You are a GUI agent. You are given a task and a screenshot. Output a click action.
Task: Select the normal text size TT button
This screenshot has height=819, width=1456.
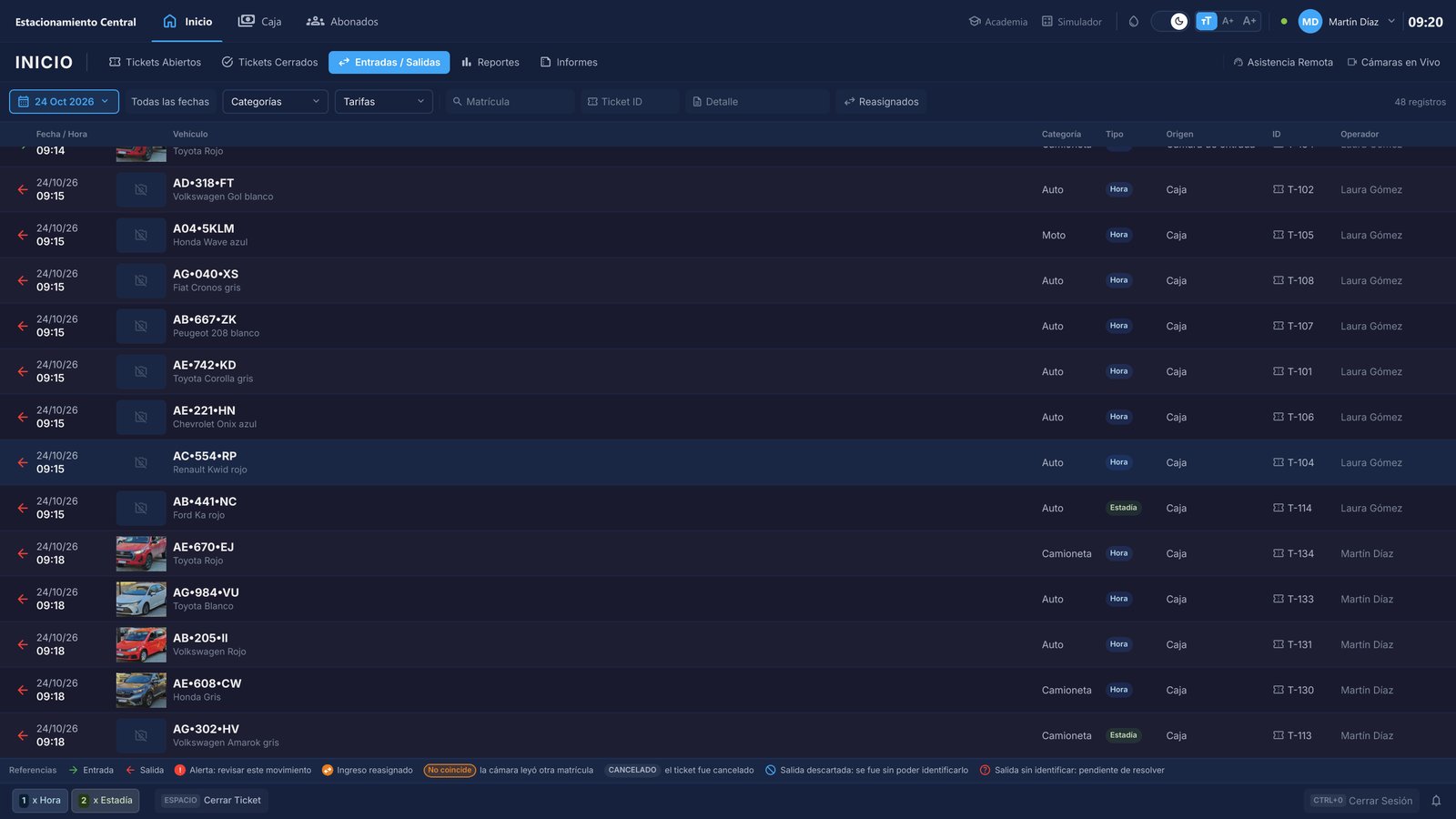(x=1206, y=21)
